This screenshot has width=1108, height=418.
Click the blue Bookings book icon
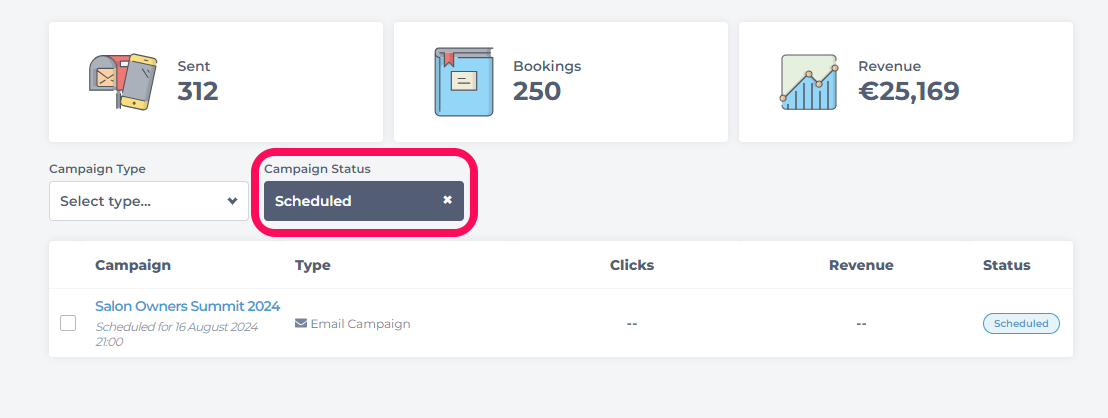coord(464,82)
